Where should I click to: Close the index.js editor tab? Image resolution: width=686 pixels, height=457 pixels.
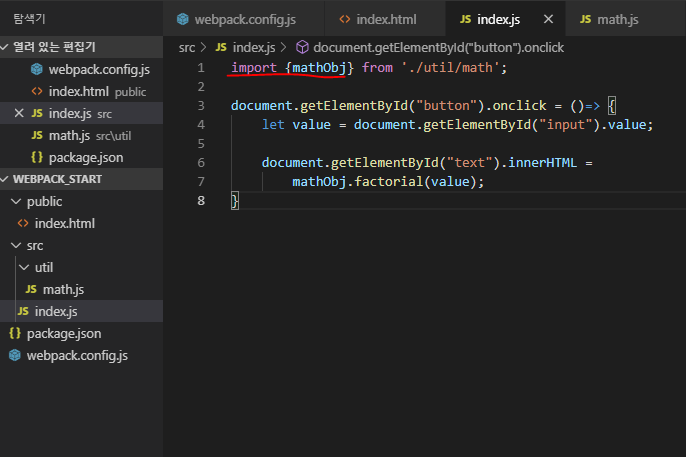[x=547, y=19]
